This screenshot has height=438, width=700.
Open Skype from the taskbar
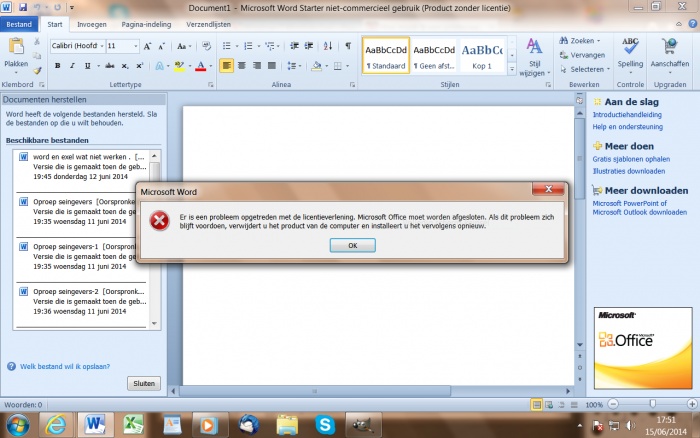click(326, 424)
